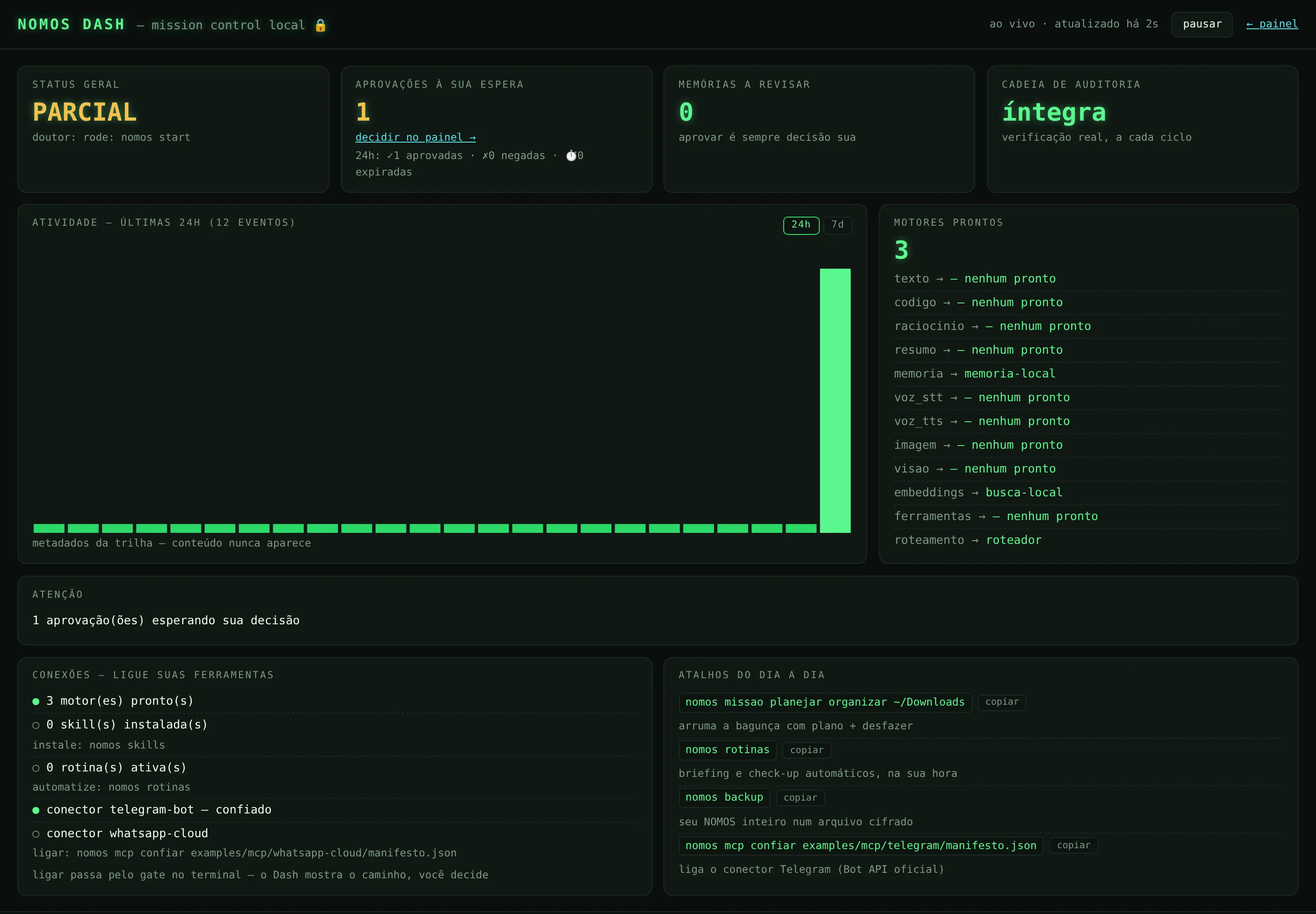Image resolution: width=1316 pixels, height=914 pixels.
Task: Click the 'ferramentas → — nenhum pronto' row
Action: tap(1088, 516)
